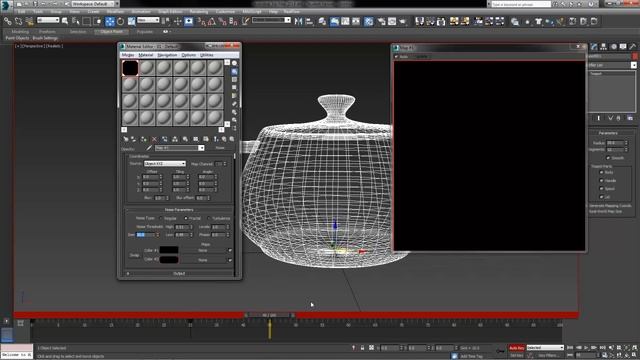Click the red X Reset Map icon
Screen dimensions: 640x360
(154, 139)
